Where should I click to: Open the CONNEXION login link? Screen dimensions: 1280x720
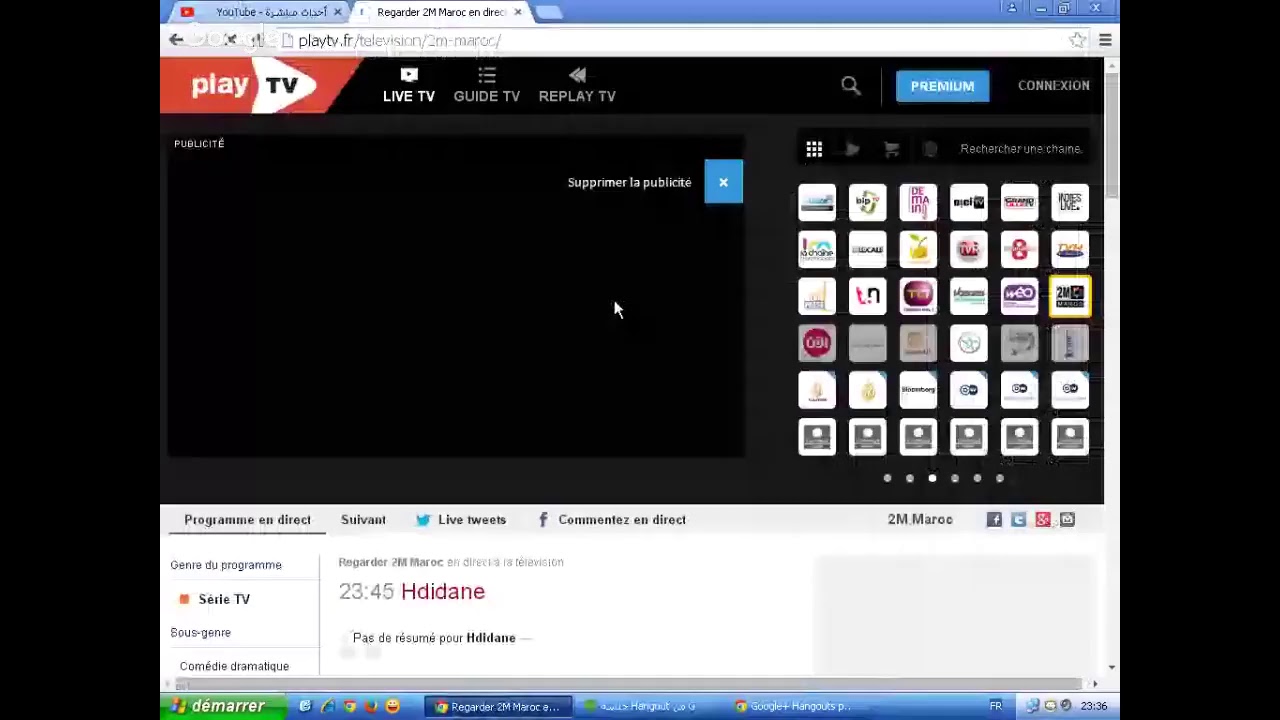tap(1054, 86)
